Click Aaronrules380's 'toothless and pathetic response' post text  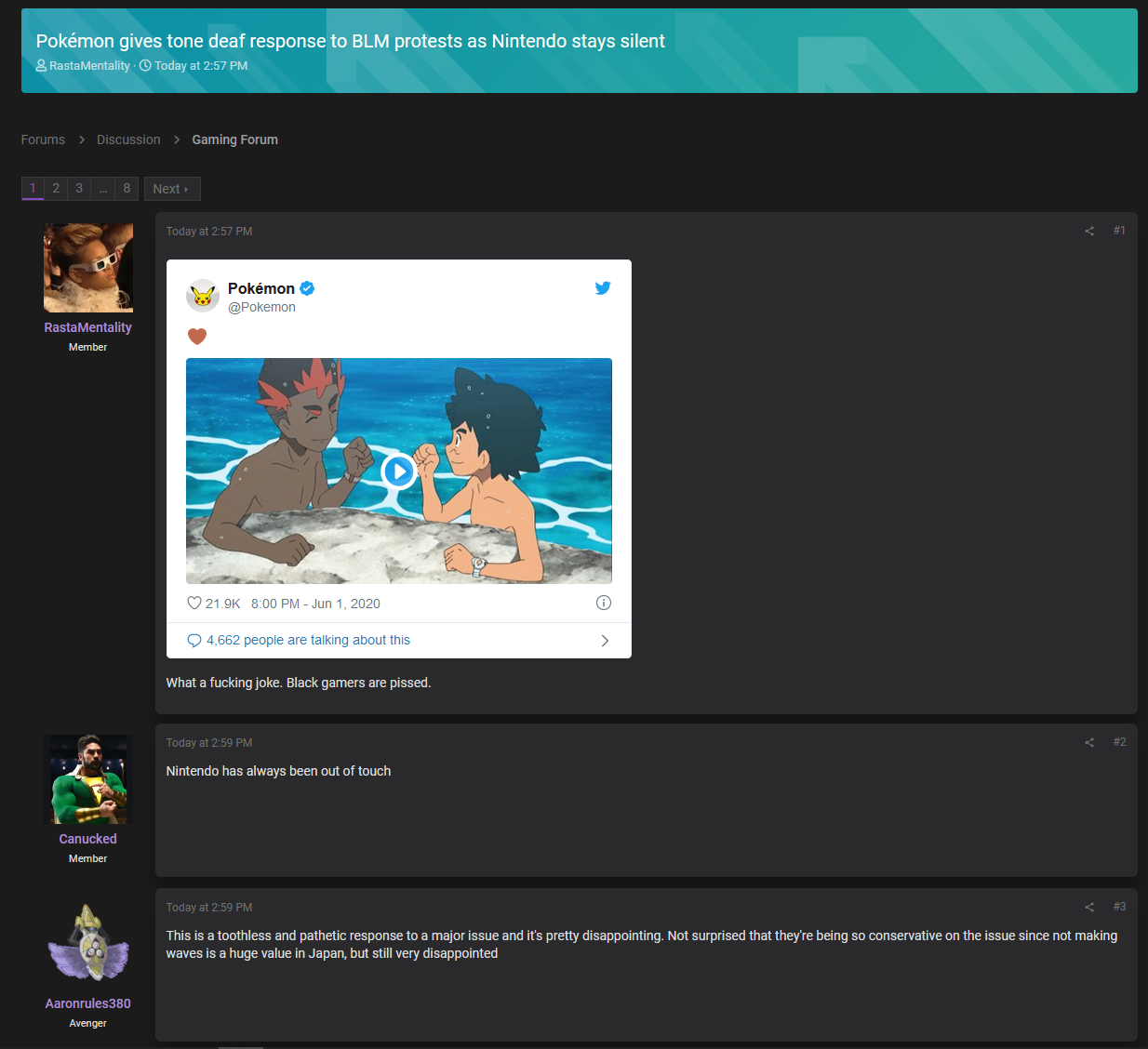coord(642,945)
